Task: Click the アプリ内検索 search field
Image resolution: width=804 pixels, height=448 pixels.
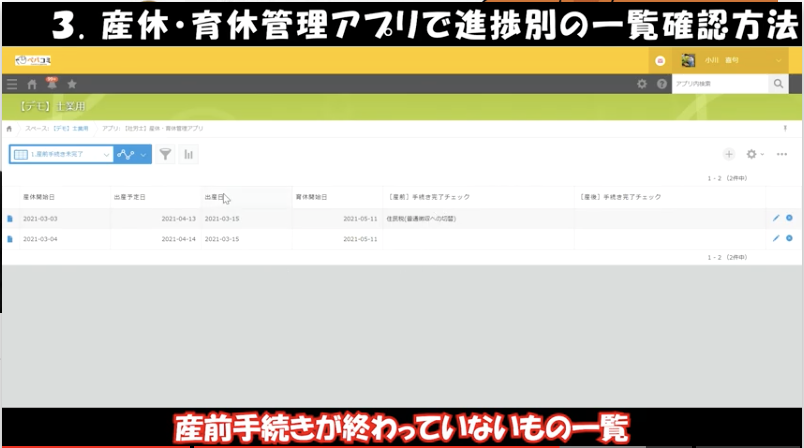Action: 719,85
